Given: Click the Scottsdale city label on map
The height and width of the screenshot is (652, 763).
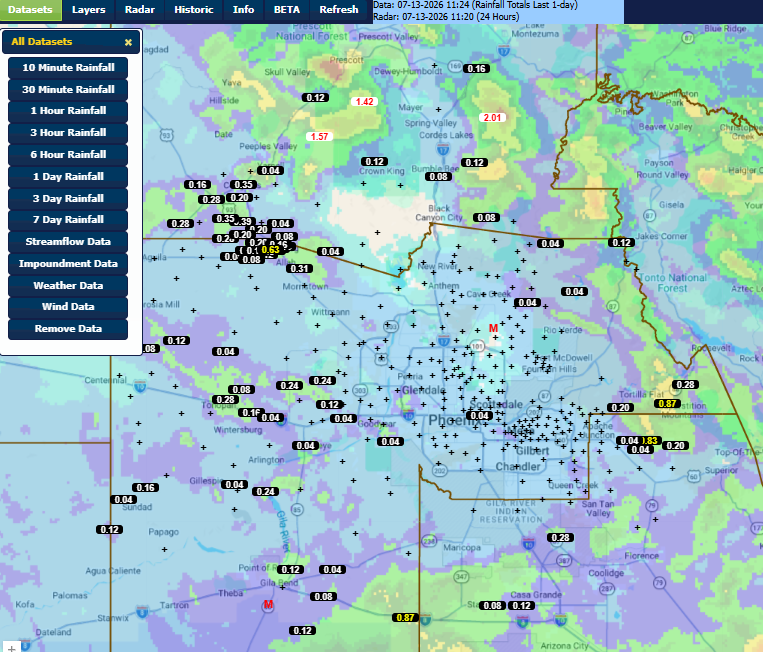Looking at the screenshot, I should pyautogui.click(x=496, y=405).
